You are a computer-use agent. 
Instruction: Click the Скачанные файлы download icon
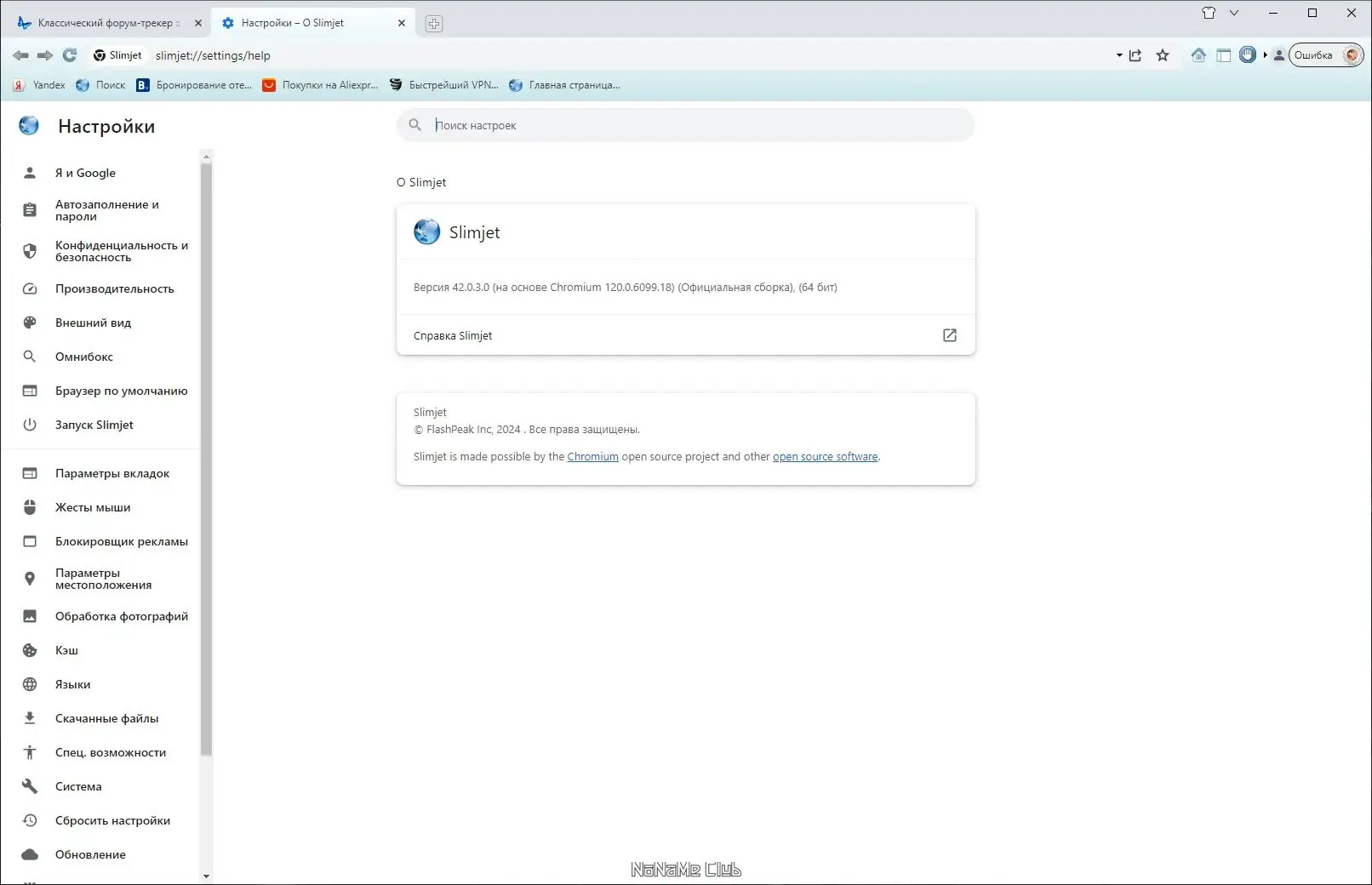30,718
